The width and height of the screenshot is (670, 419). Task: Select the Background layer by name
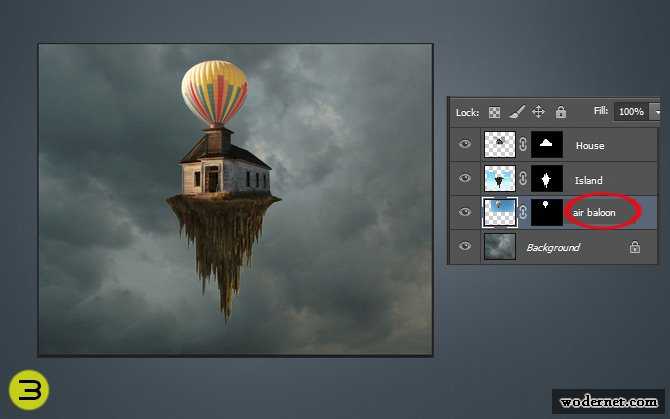tap(553, 247)
